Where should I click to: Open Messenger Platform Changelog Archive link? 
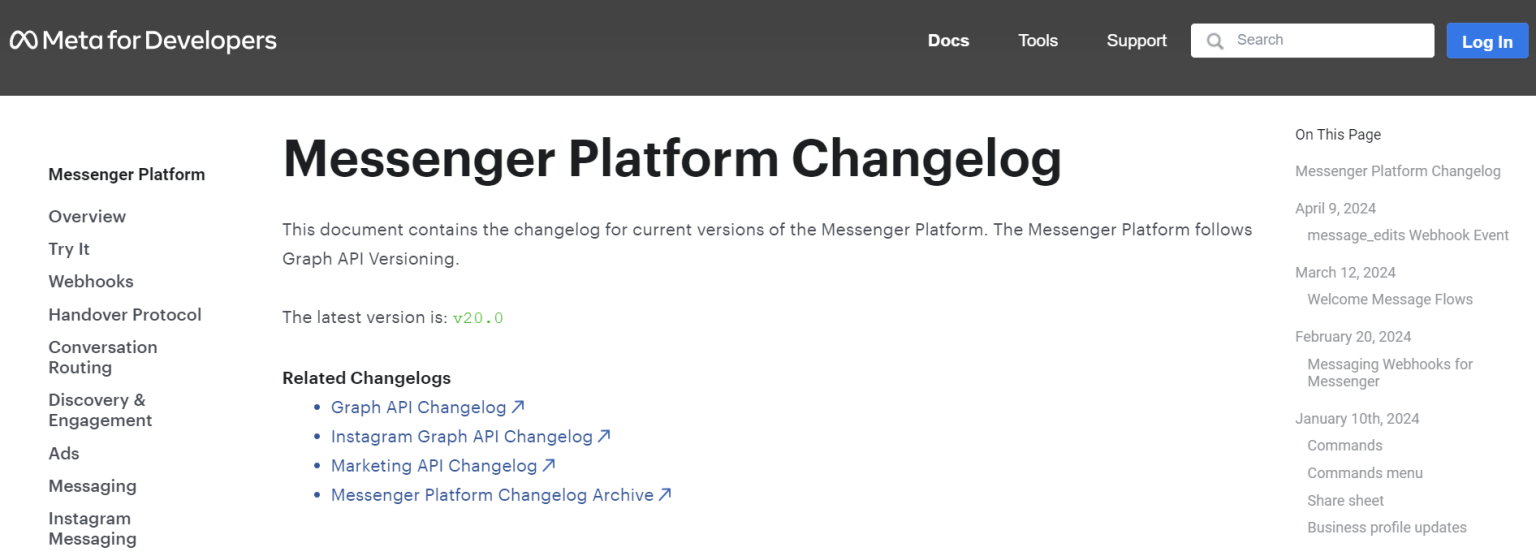[x=492, y=494]
